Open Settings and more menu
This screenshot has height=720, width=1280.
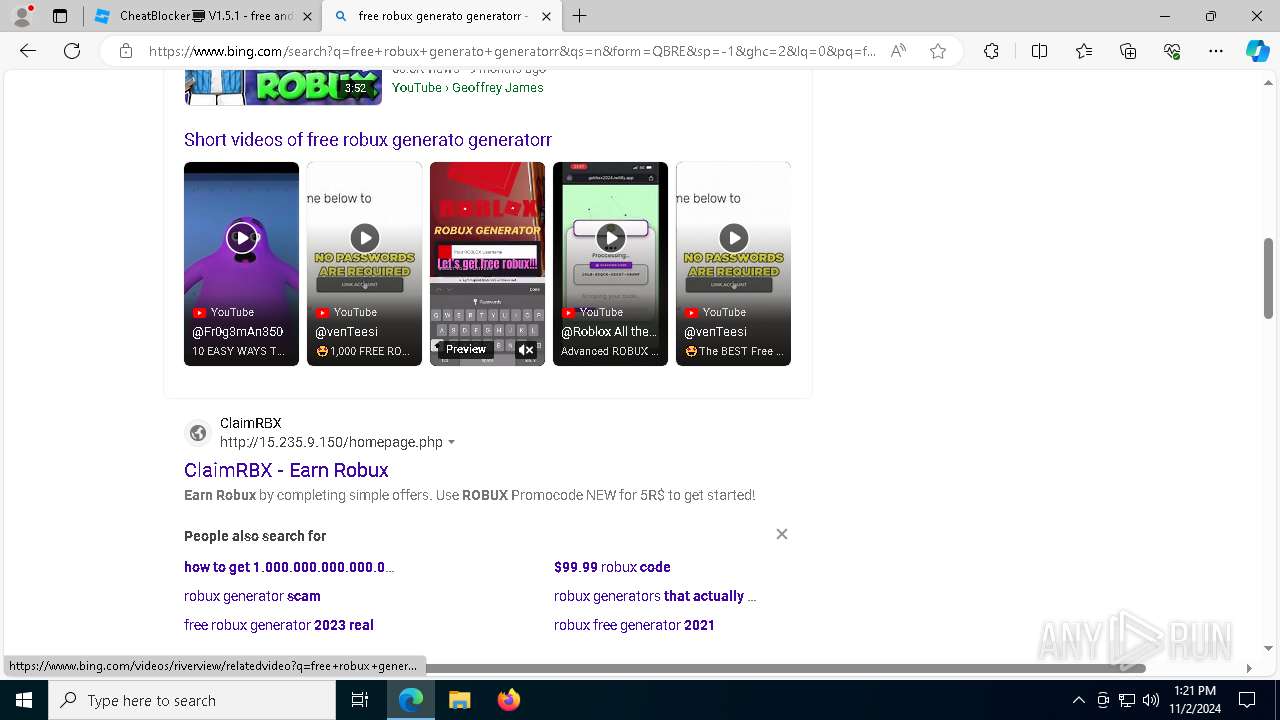(1216, 51)
